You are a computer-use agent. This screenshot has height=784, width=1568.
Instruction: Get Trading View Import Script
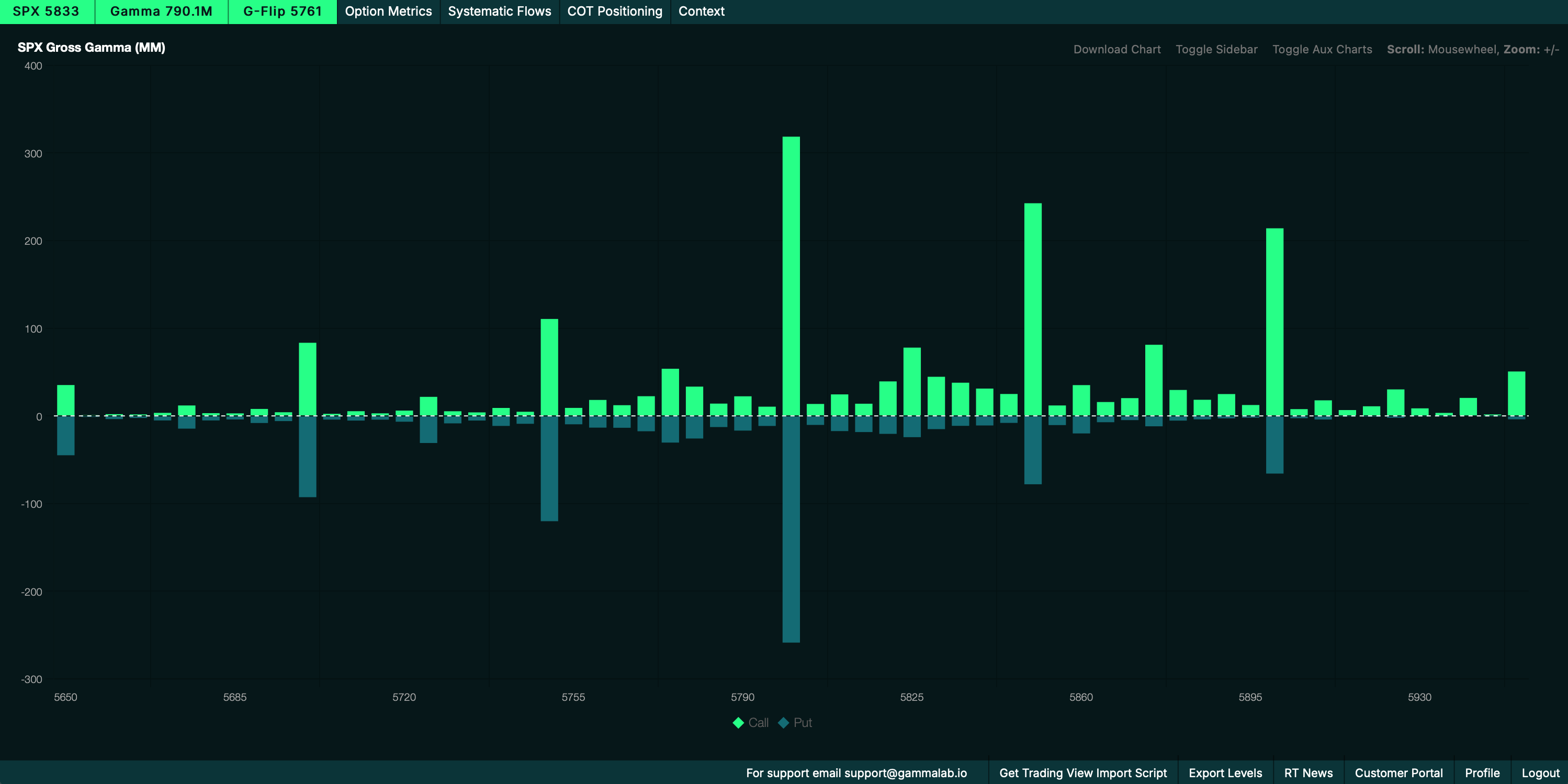1082,772
